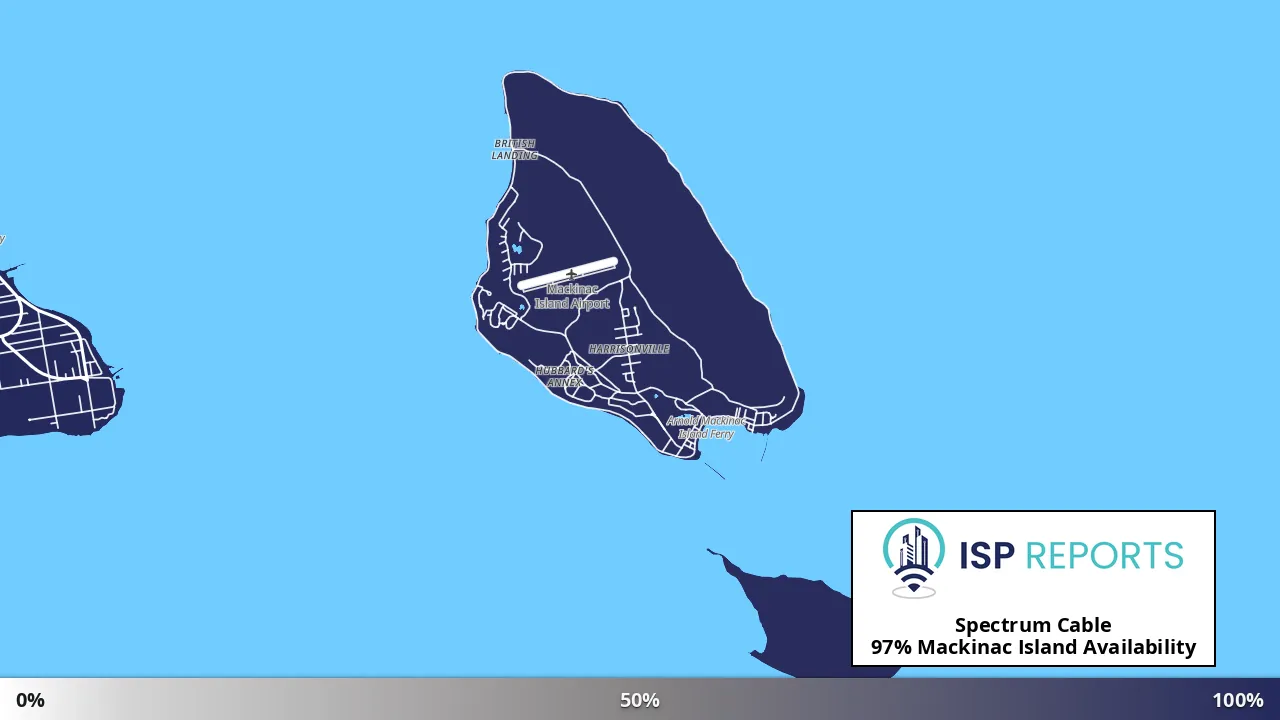Click the ISP Reports building logo icon

(914, 558)
